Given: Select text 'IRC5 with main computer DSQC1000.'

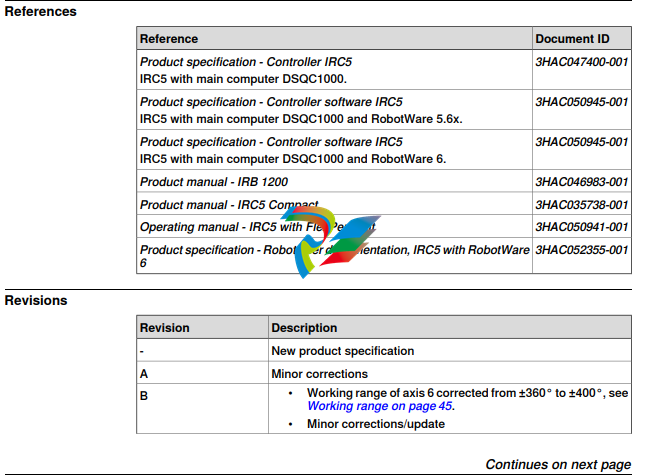Looking at the screenshot, I should [243, 79].
